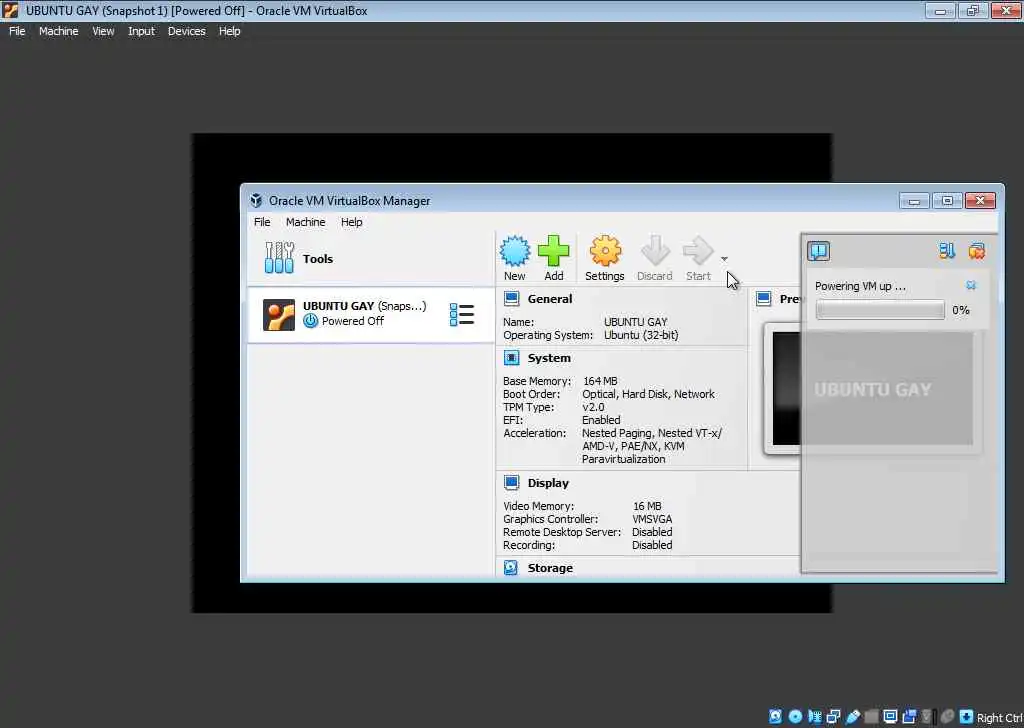Image resolution: width=1024 pixels, height=728 pixels.
Task: Click the '0%' progress percentage text
Action: (x=961, y=310)
